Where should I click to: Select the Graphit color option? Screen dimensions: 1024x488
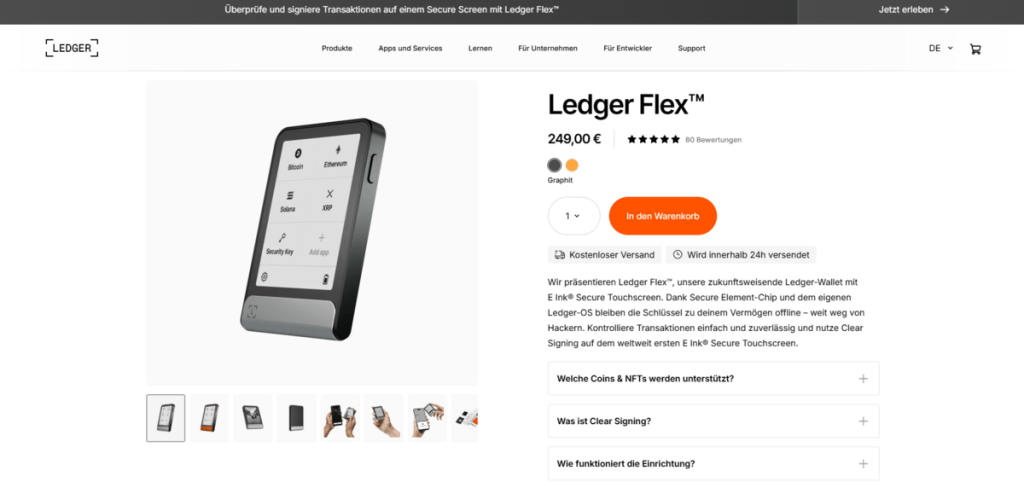(554, 165)
